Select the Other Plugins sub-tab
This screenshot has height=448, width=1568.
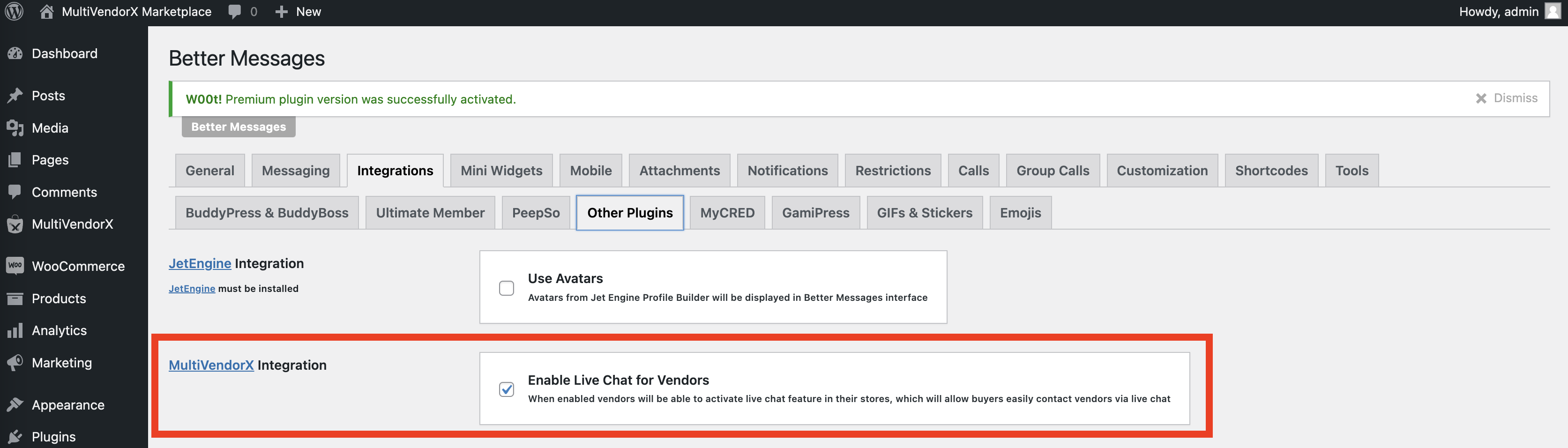(630, 212)
